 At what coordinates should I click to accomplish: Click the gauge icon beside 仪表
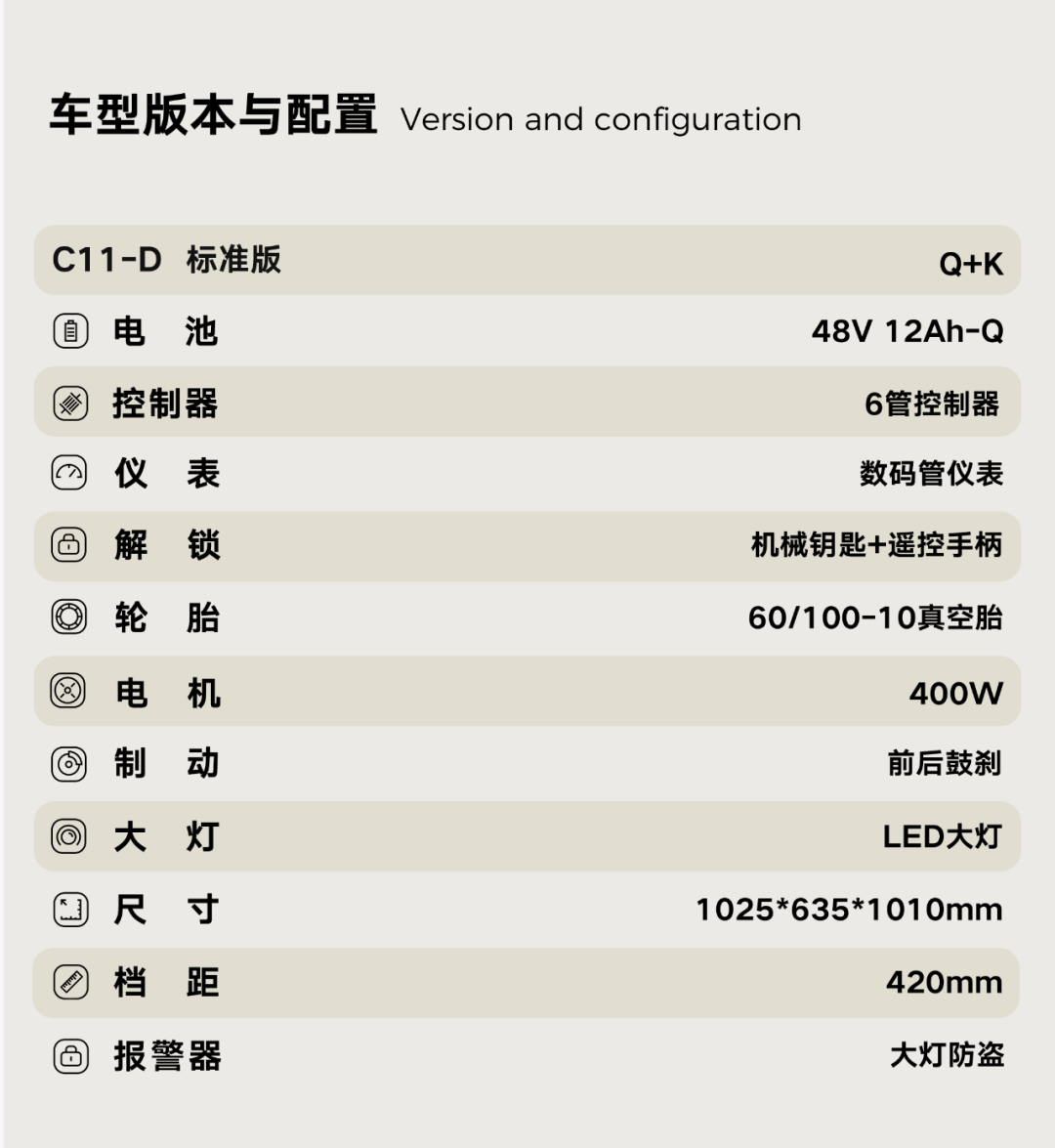coord(69,474)
